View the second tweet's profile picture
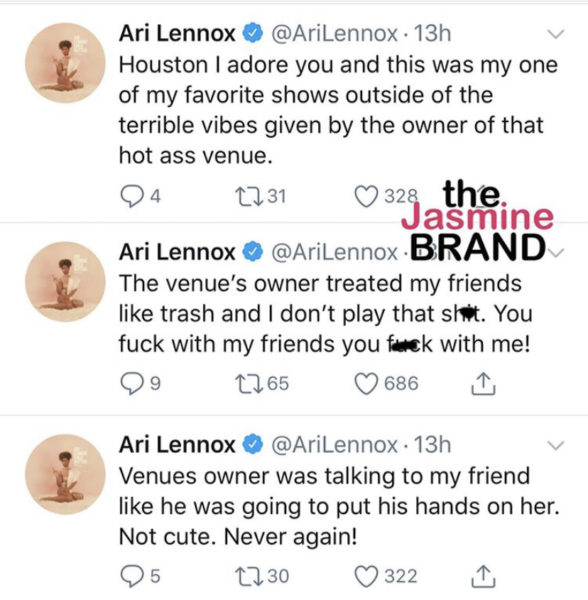 [65, 282]
